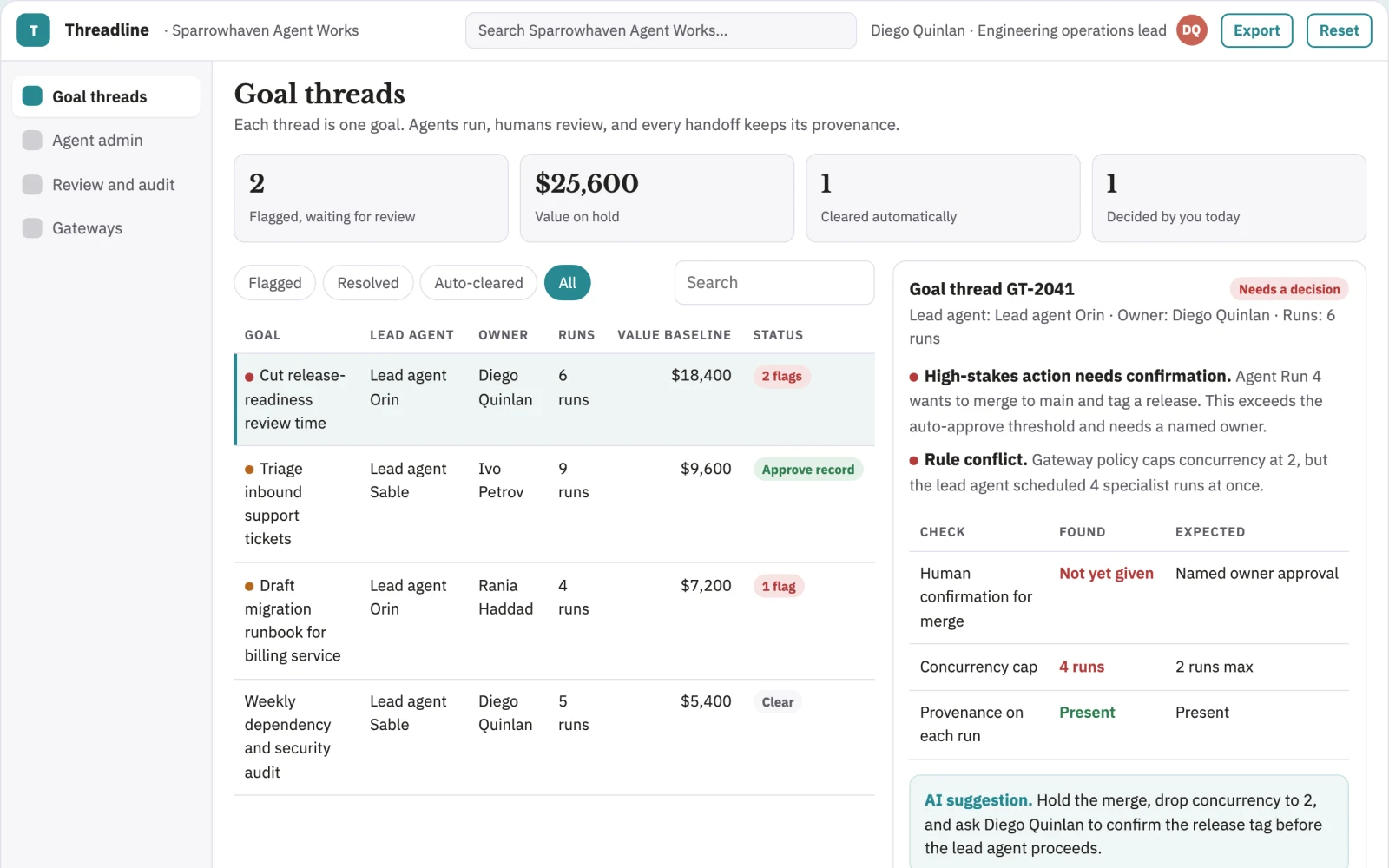Screen dimensions: 1389x868
Task: Navigate to Gateways
Action: coord(106,228)
